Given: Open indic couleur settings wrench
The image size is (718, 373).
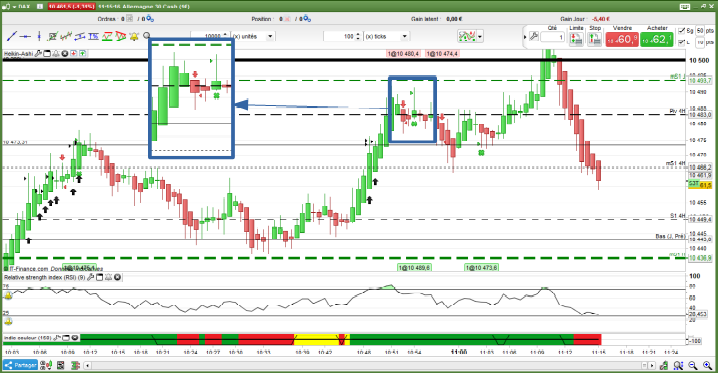Looking at the screenshot, I should [57, 338].
